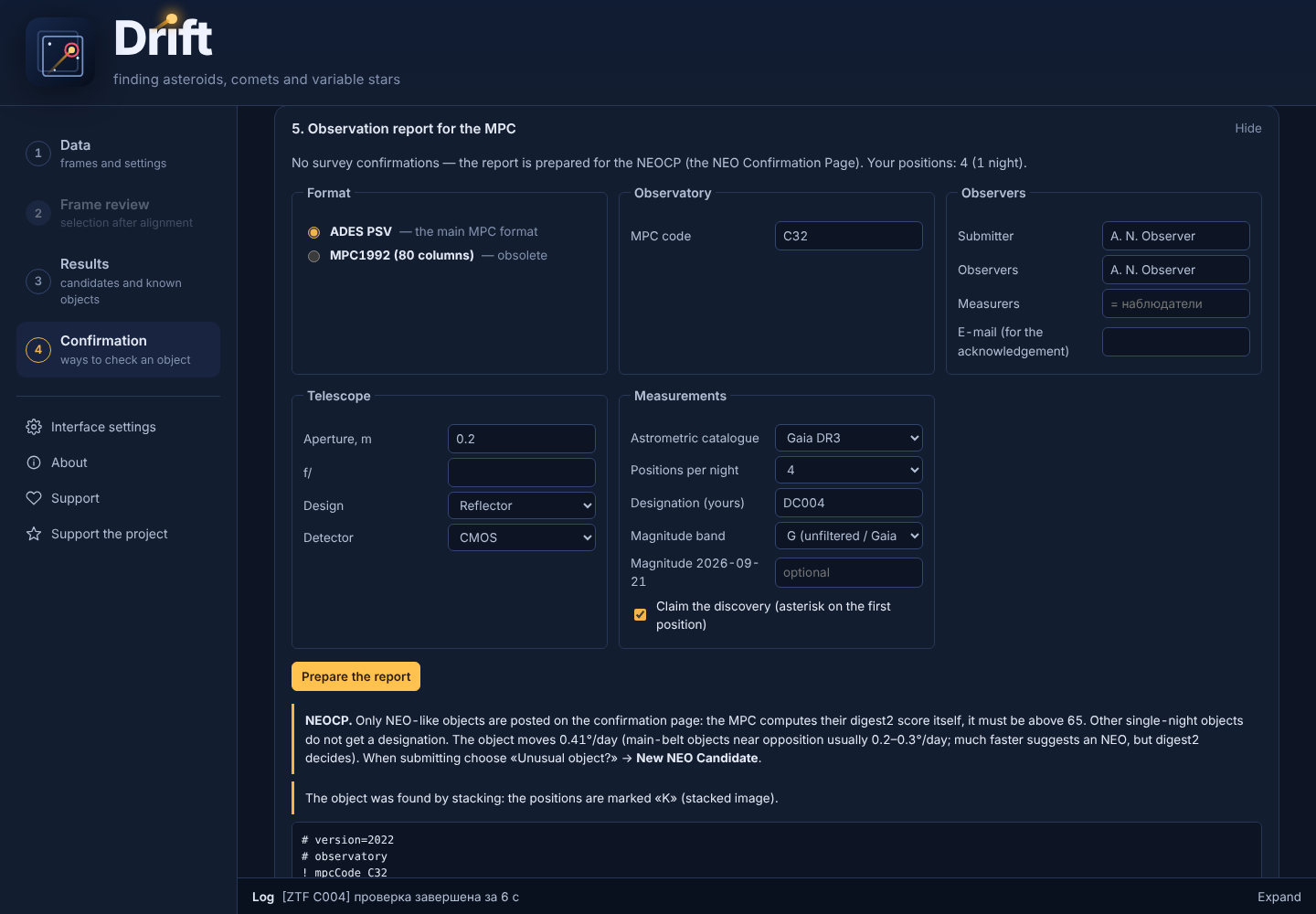Click the About info icon
Screen dimensions: 1316x914
tap(34, 462)
